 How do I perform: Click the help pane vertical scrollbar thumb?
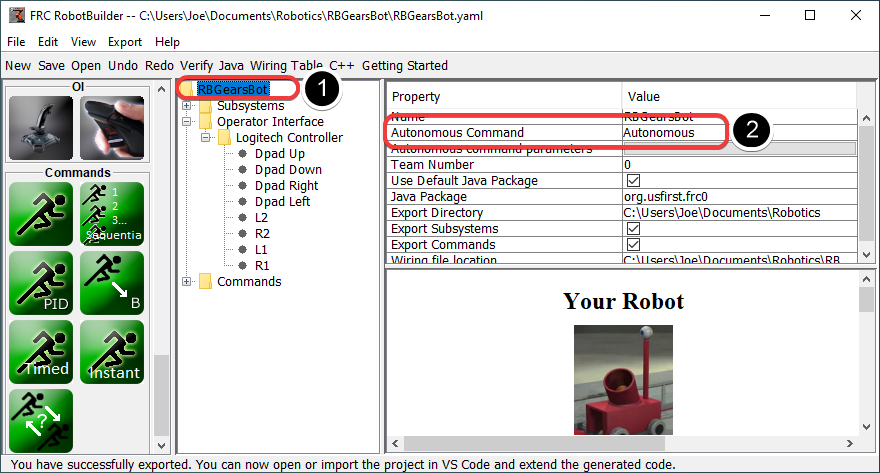click(x=866, y=300)
